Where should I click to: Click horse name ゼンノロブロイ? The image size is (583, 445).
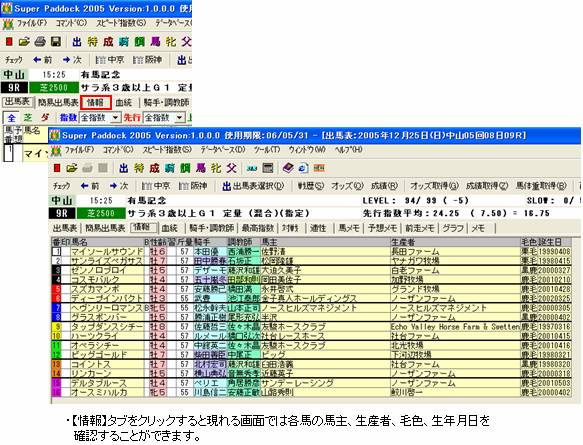point(107,270)
